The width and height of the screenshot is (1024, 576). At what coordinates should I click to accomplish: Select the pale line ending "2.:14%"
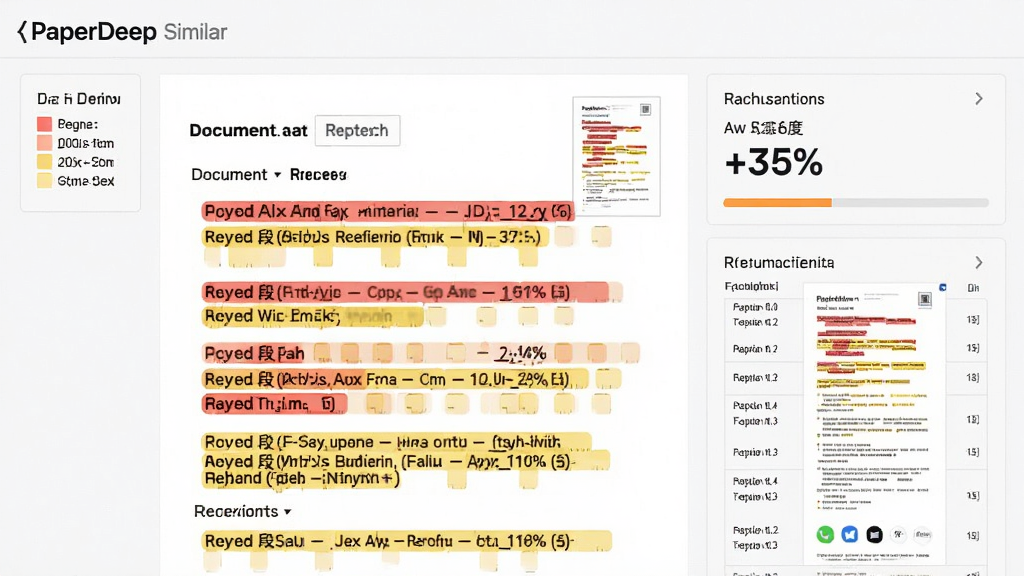tap(421, 353)
